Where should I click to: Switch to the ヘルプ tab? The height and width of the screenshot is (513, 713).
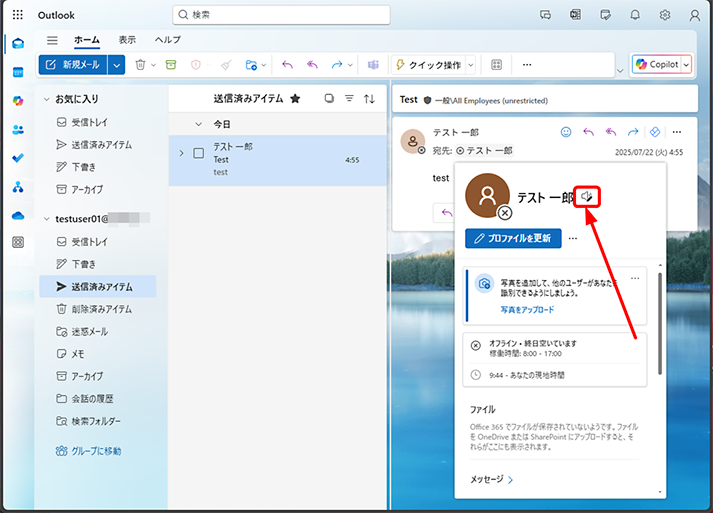(168, 40)
